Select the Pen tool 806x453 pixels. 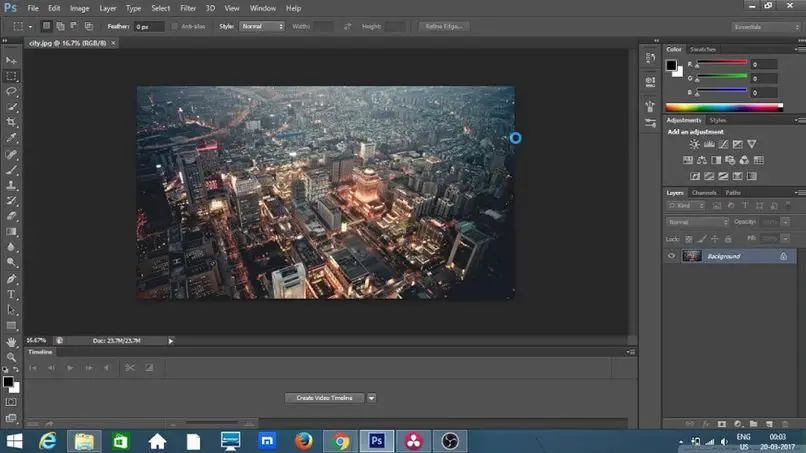point(12,279)
